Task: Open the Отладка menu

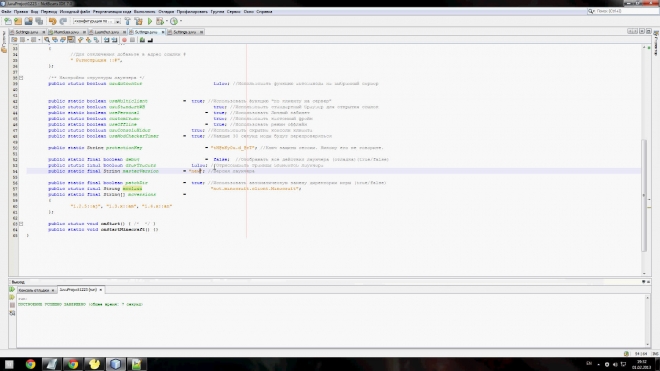Action: click(166, 12)
